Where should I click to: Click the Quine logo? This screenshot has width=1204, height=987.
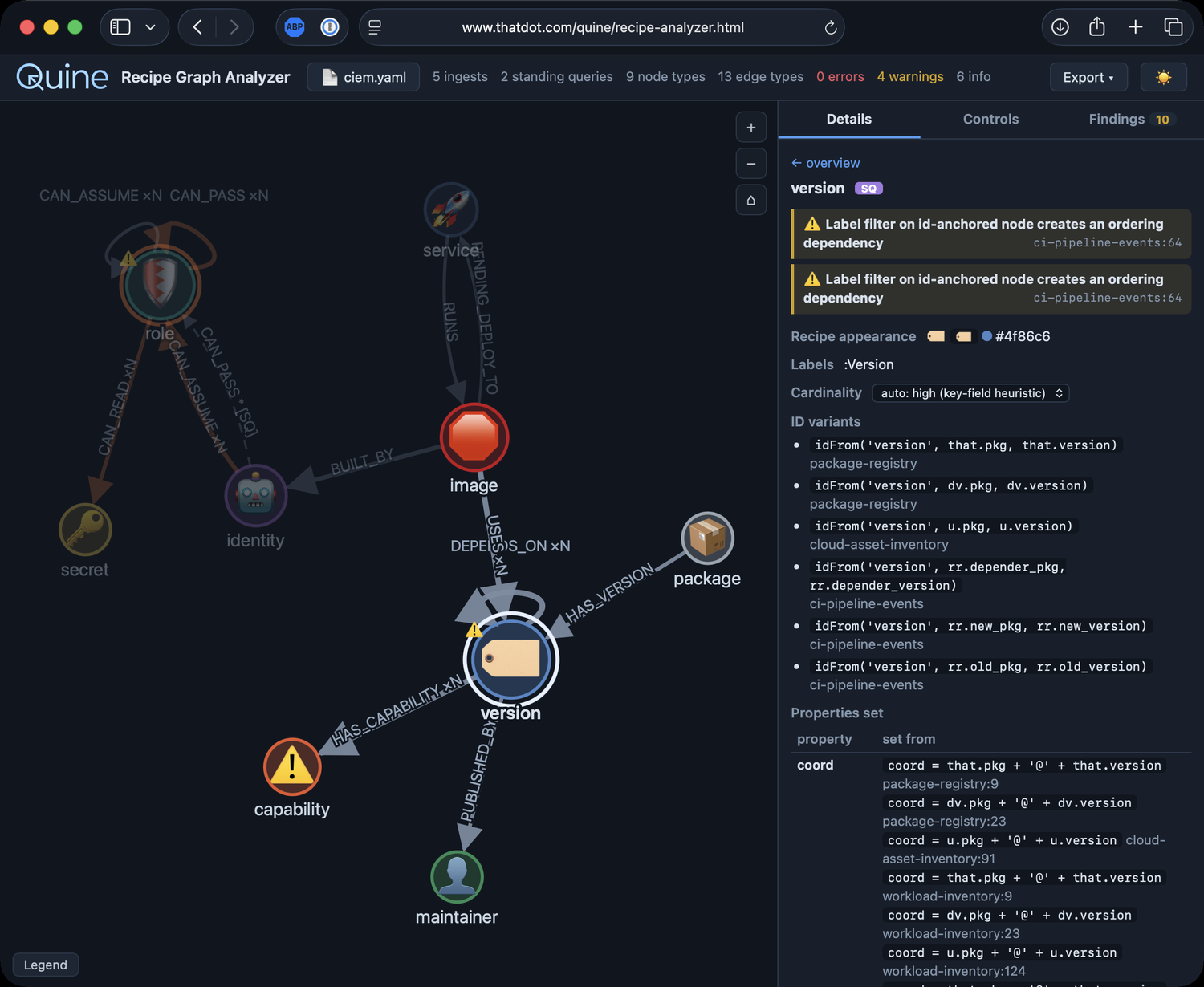point(63,77)
